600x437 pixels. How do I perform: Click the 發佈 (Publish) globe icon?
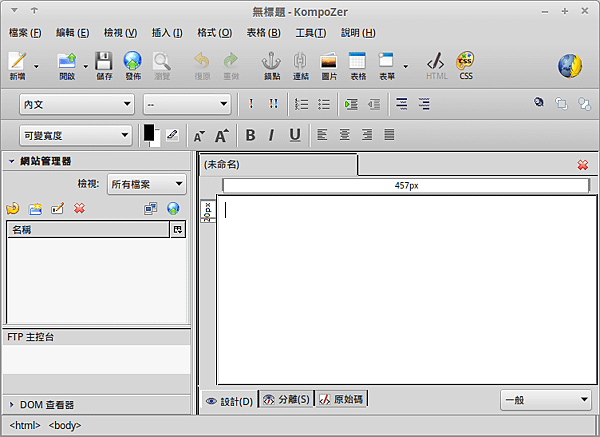133,61
